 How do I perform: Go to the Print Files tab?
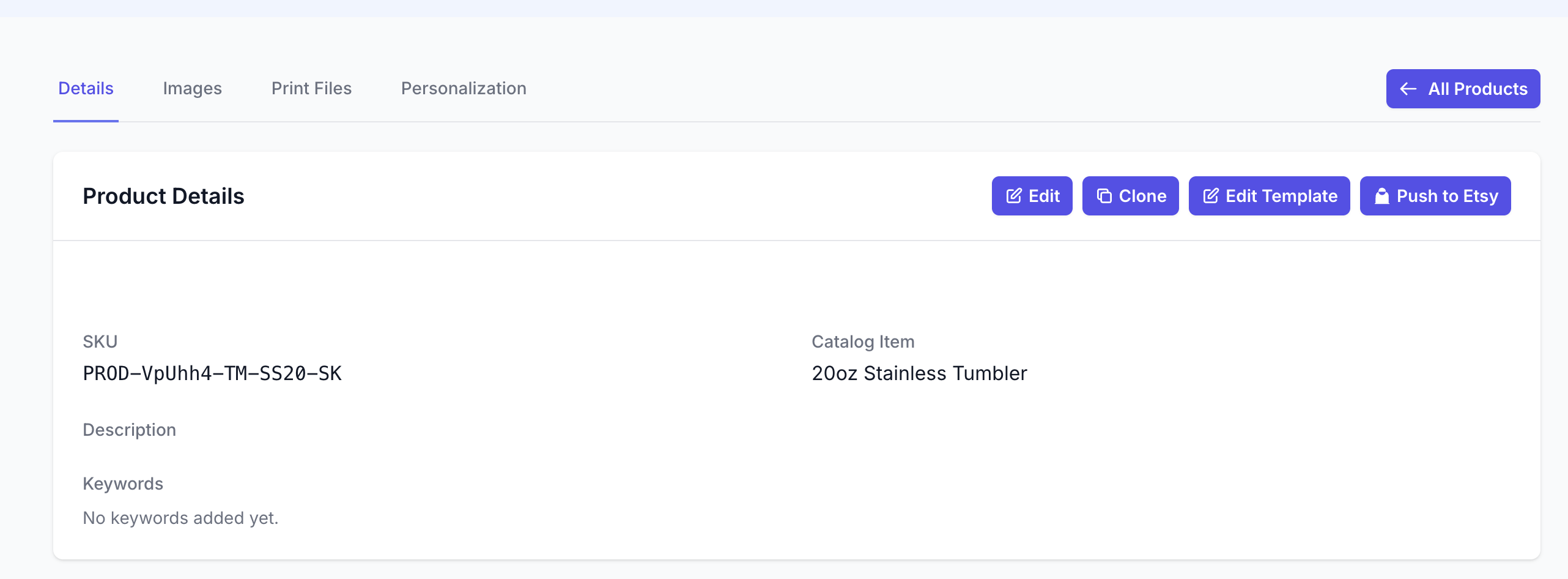tap(311, 89)
